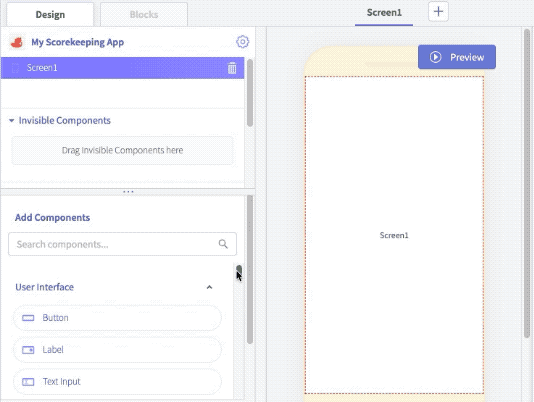Open project settings gear icon
The image size is (534, 402).
click(242, 42)
